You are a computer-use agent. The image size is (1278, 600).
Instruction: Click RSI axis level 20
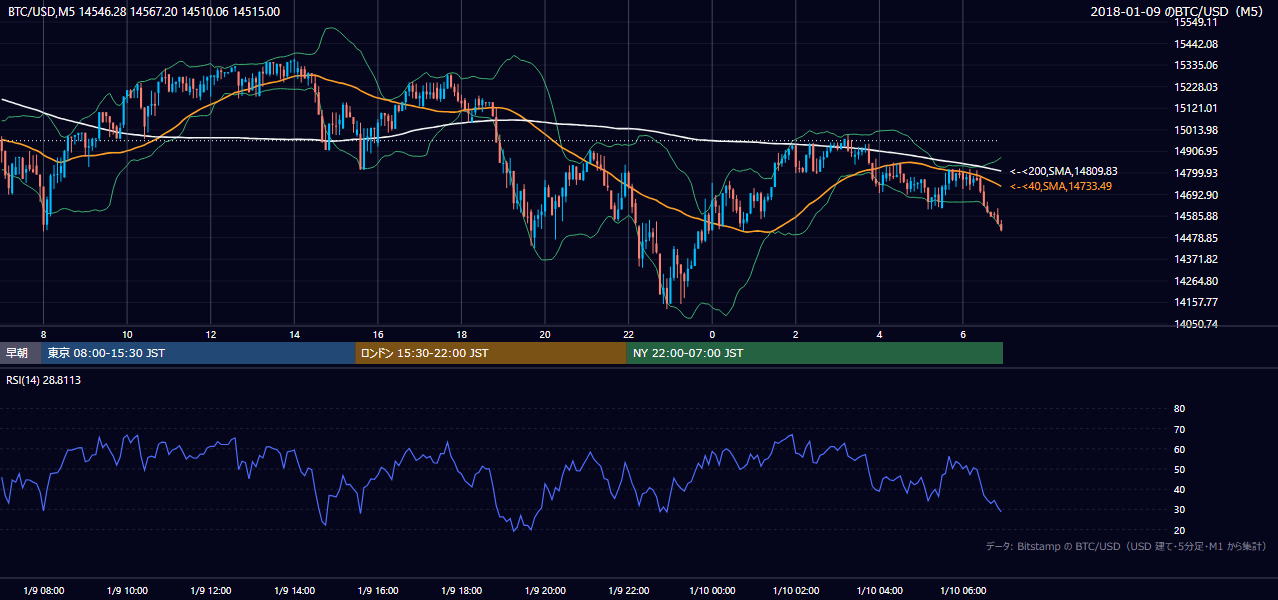[1179, 530]
